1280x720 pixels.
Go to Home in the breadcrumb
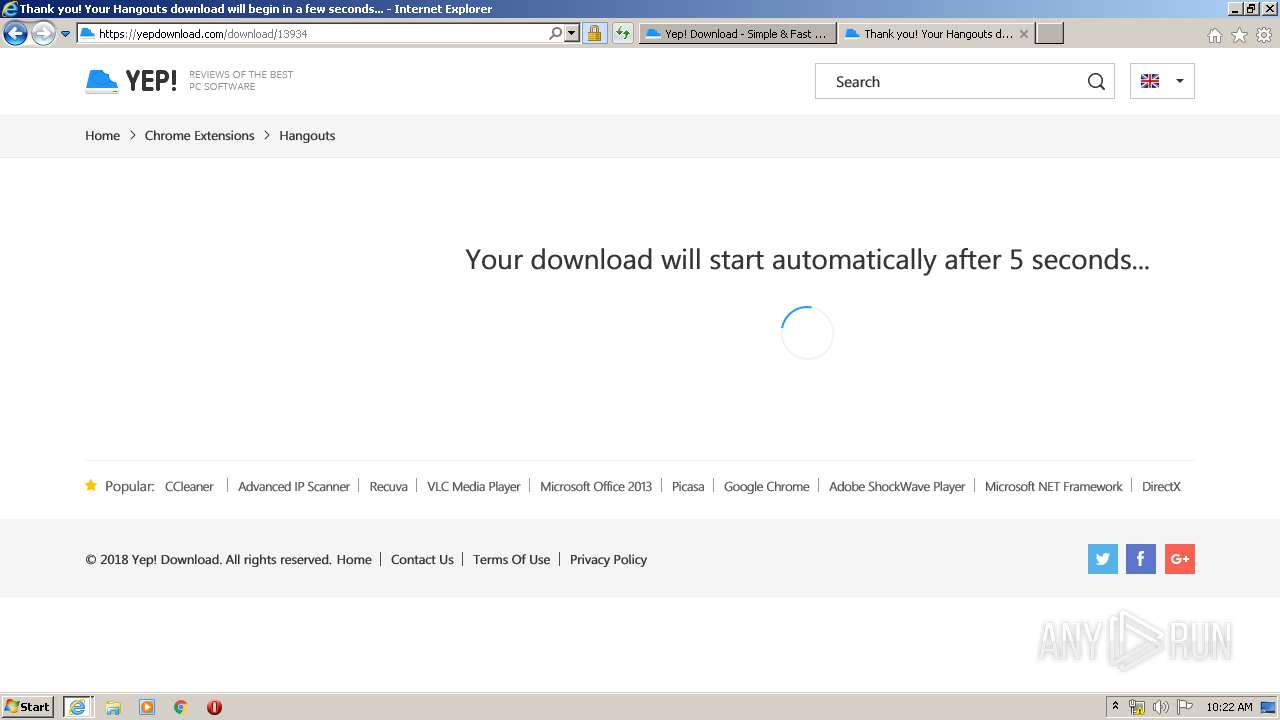[x=102, y=136]
